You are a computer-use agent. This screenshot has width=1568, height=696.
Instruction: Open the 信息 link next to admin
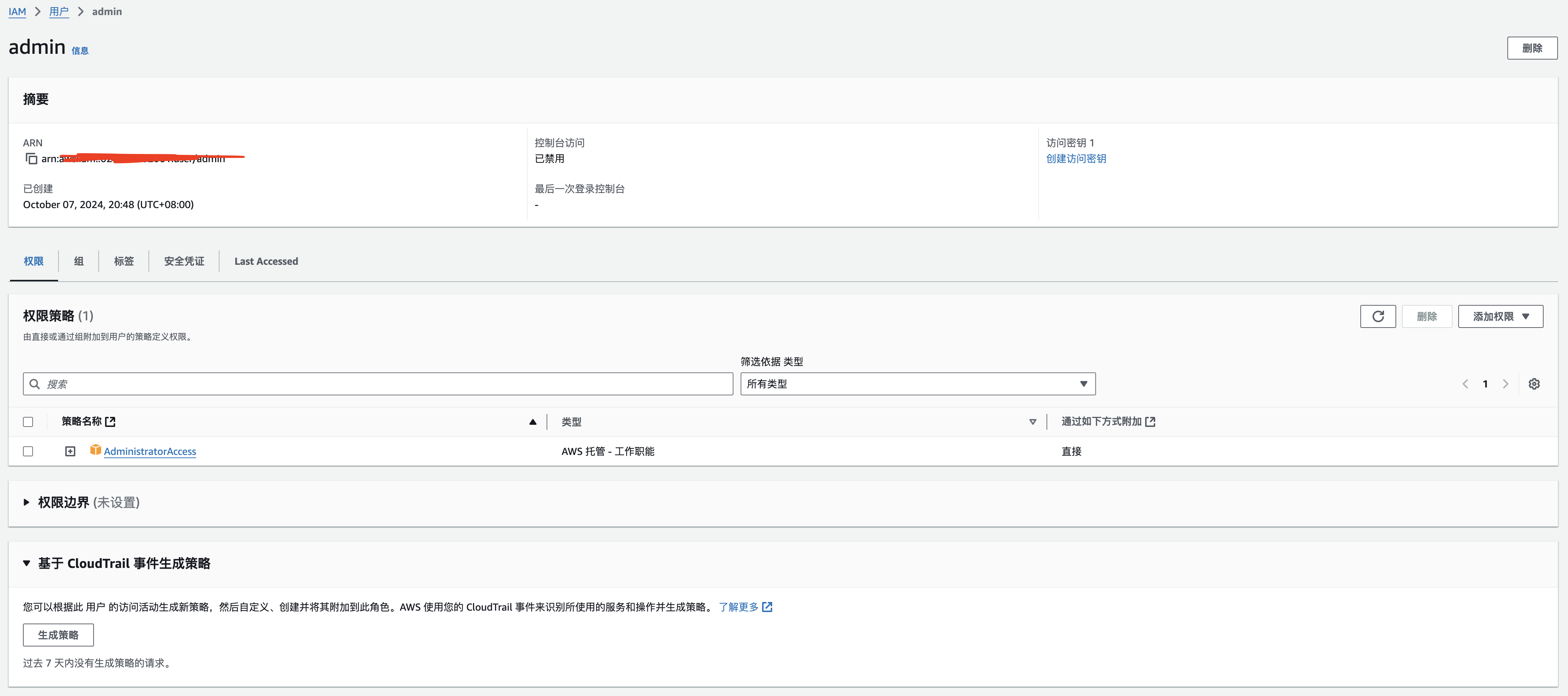pos(80,51)
